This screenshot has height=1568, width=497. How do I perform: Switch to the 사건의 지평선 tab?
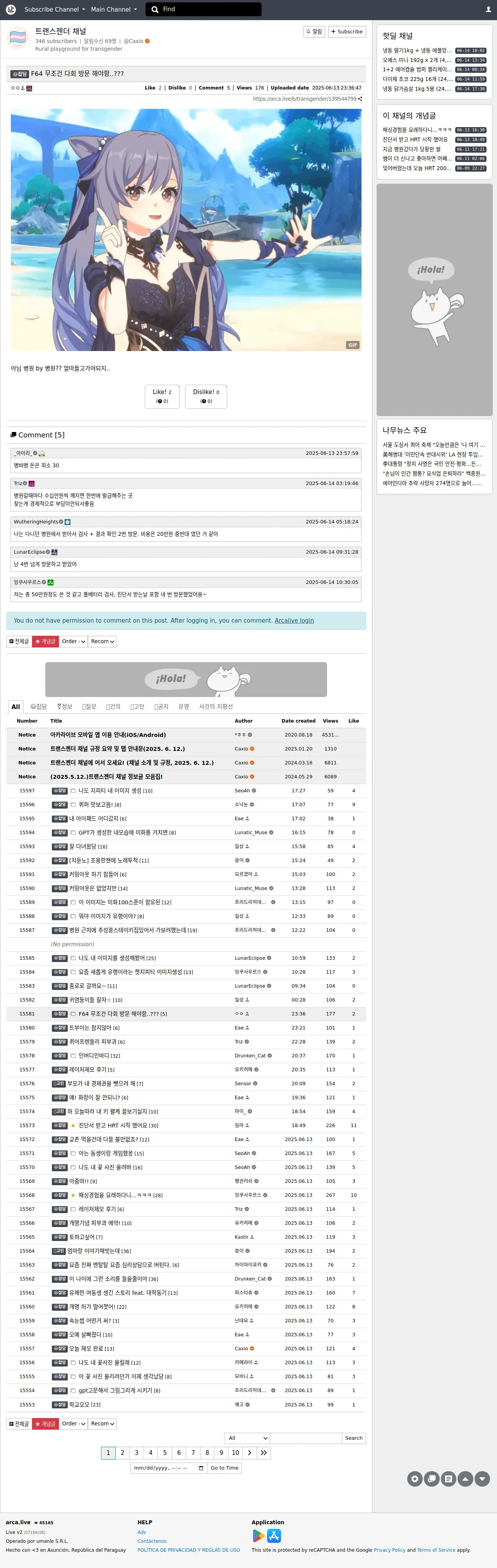(x=216, y=707)
